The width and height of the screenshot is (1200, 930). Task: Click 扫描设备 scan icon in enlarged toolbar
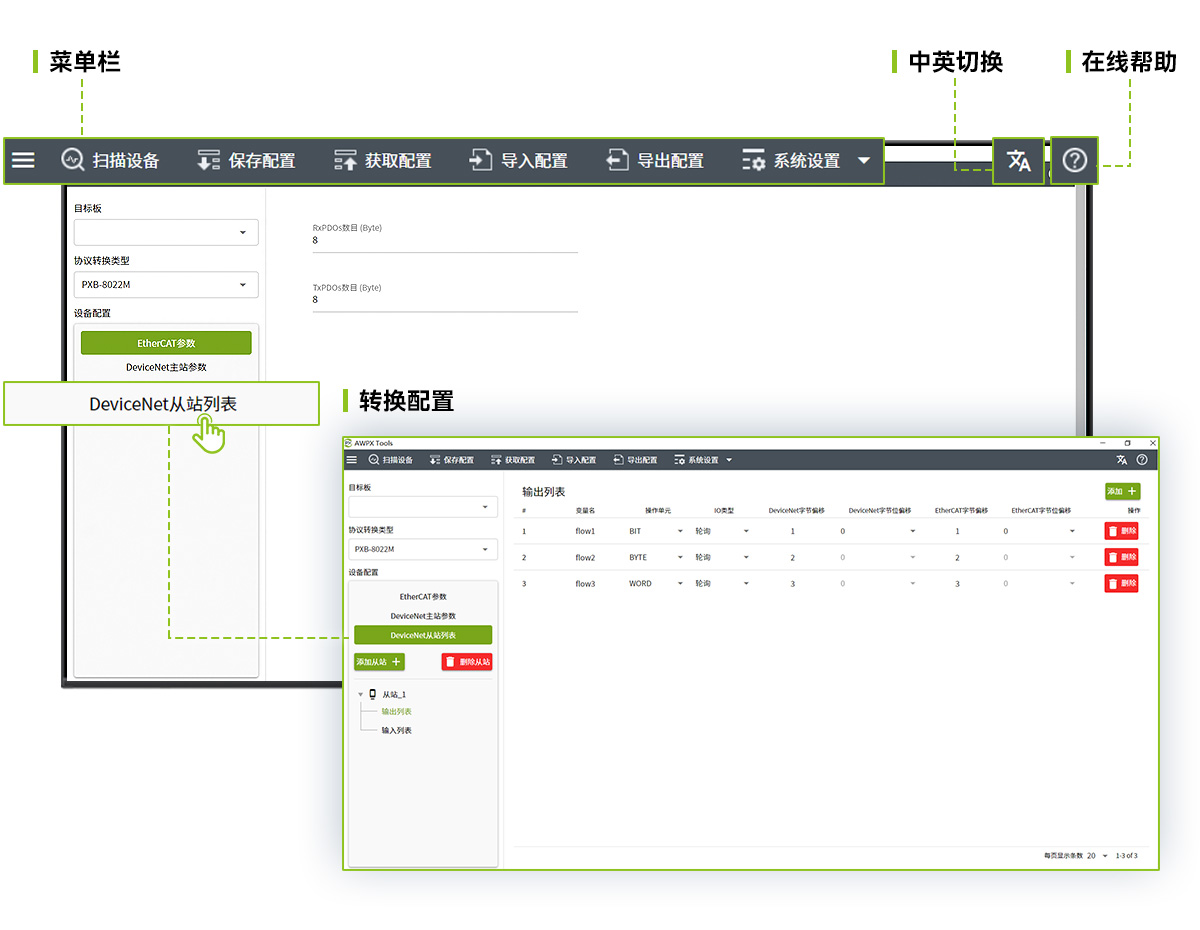pos(73,160)
